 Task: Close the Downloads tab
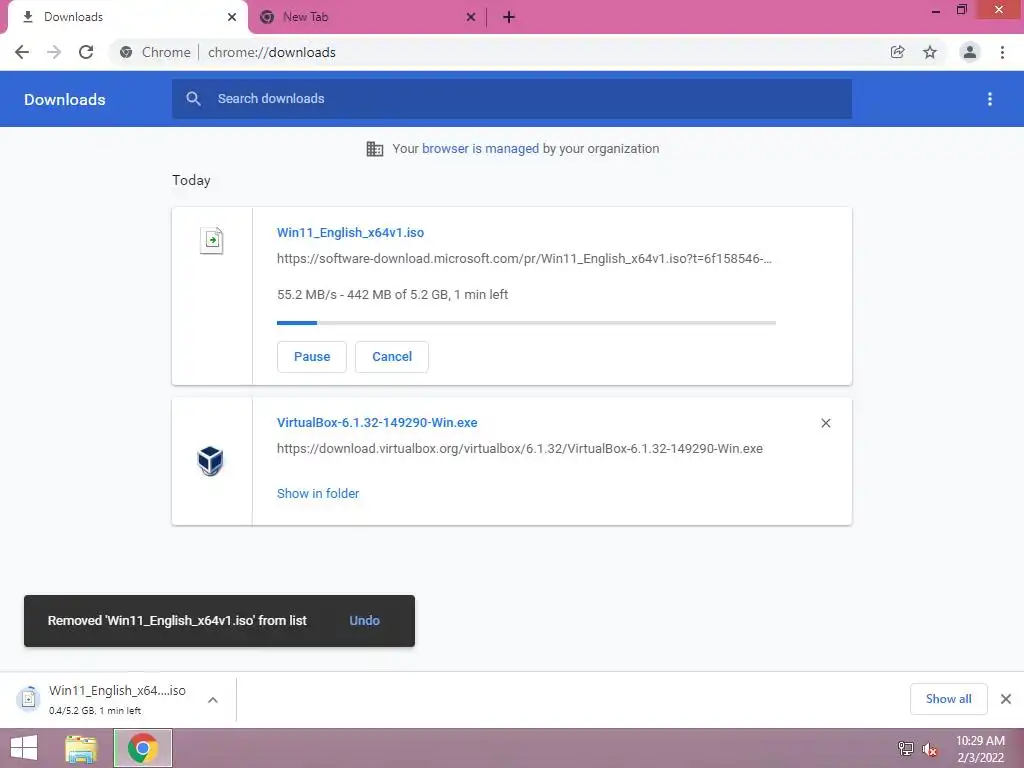coord(232,17)
